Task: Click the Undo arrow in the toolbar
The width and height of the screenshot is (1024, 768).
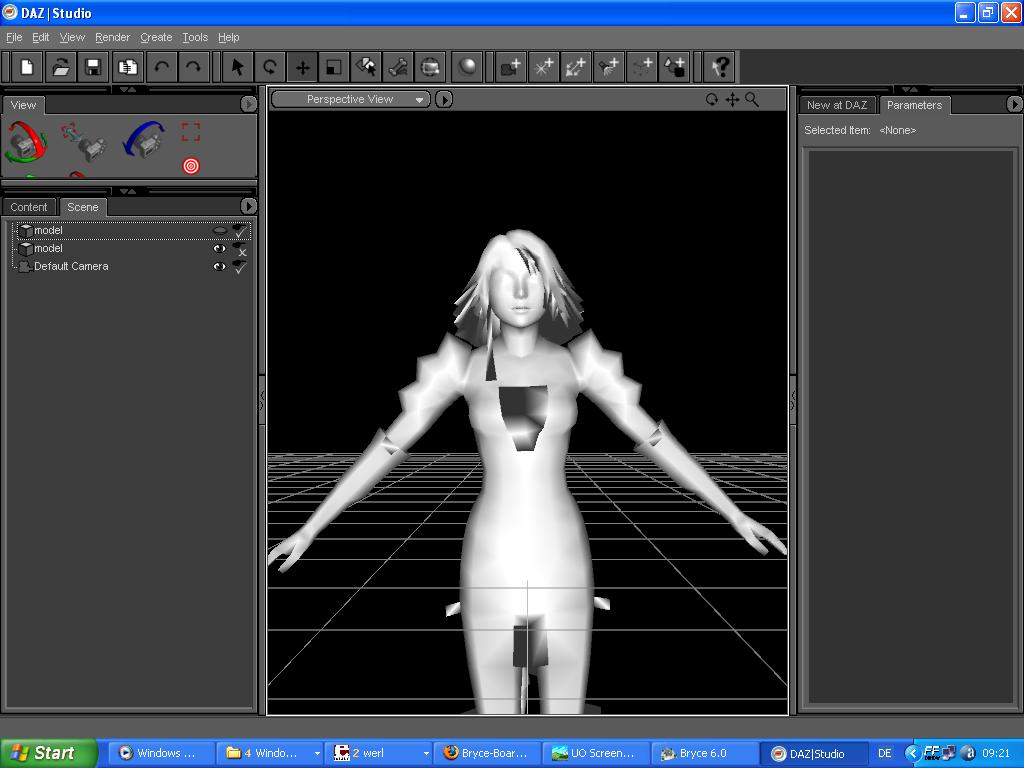Action: click(160, 67)
